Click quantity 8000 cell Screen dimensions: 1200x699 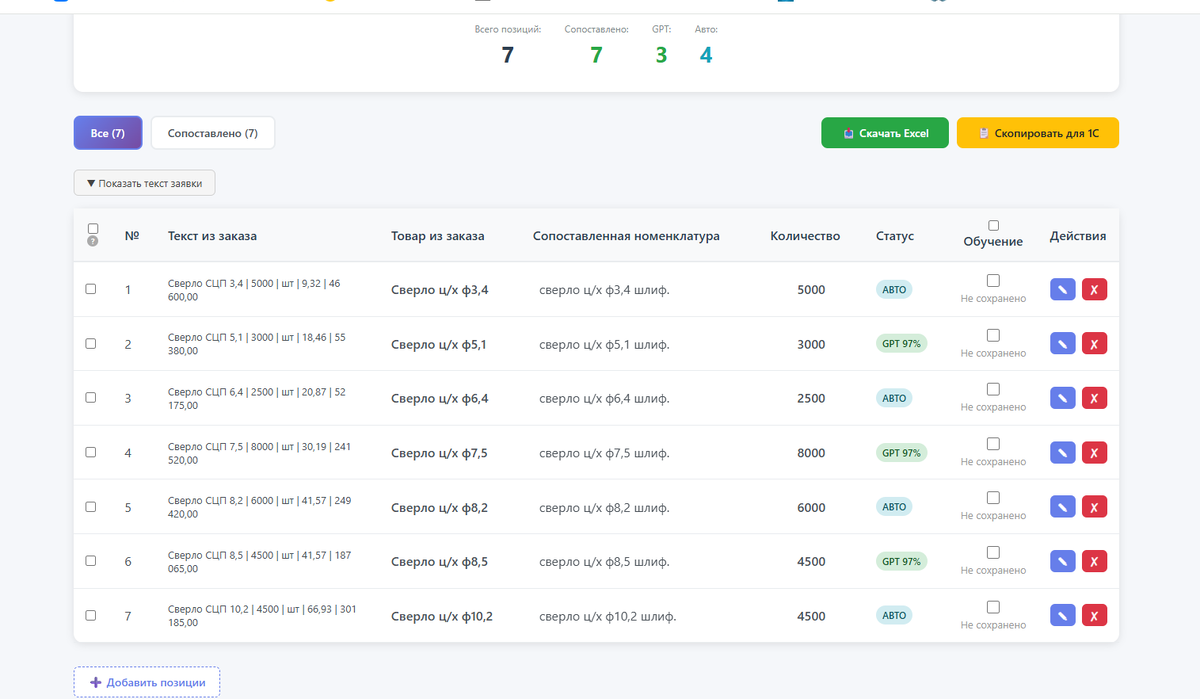(x=811, y=453)
